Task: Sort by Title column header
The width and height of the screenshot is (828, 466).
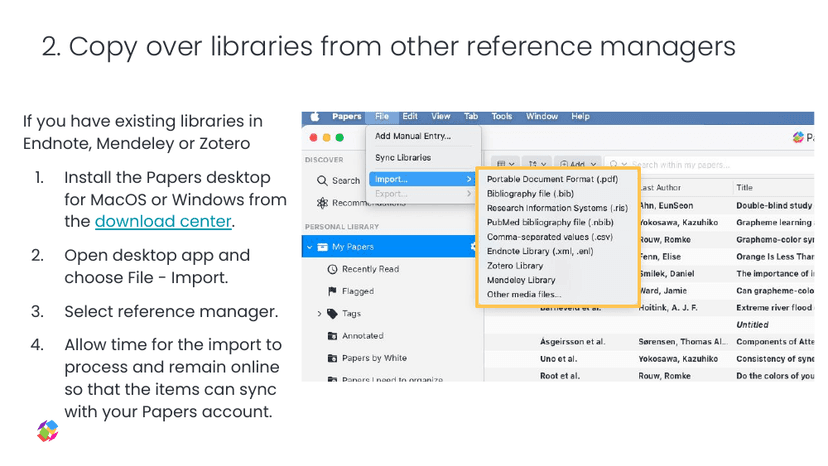Action: click(744, 188)
